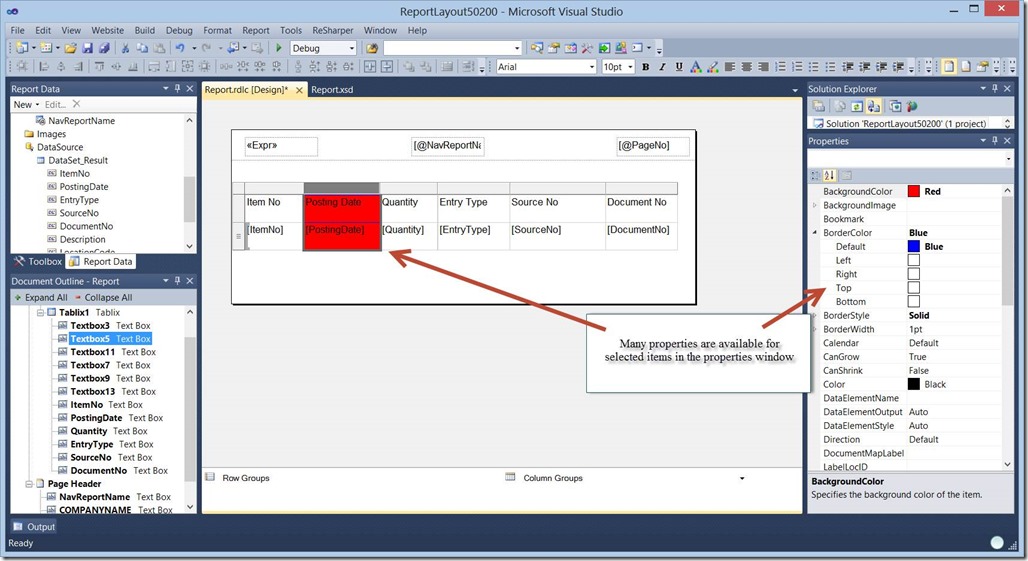Open the 10pt font size dropdown

point(630,67)
